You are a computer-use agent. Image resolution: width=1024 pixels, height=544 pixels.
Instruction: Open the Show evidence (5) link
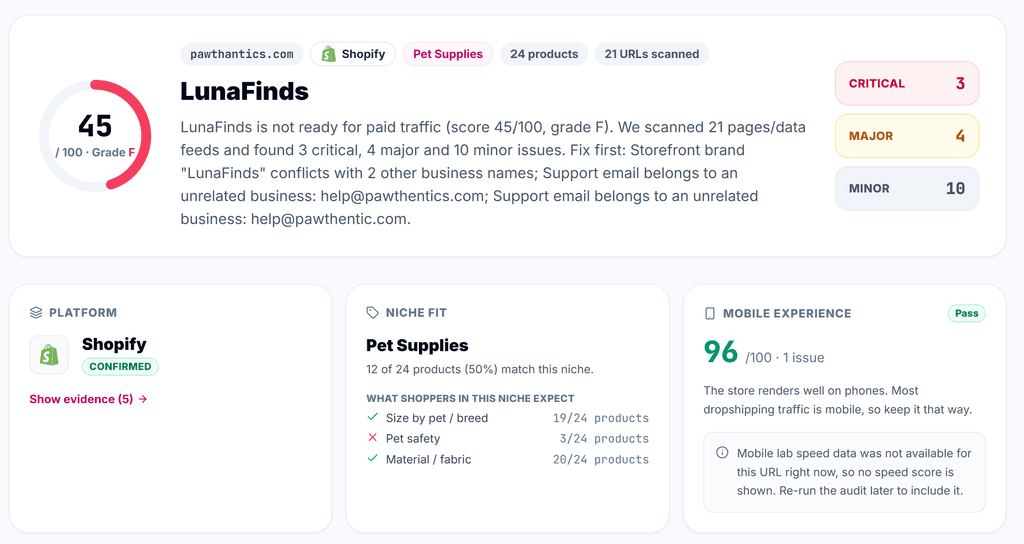point(88,399)
